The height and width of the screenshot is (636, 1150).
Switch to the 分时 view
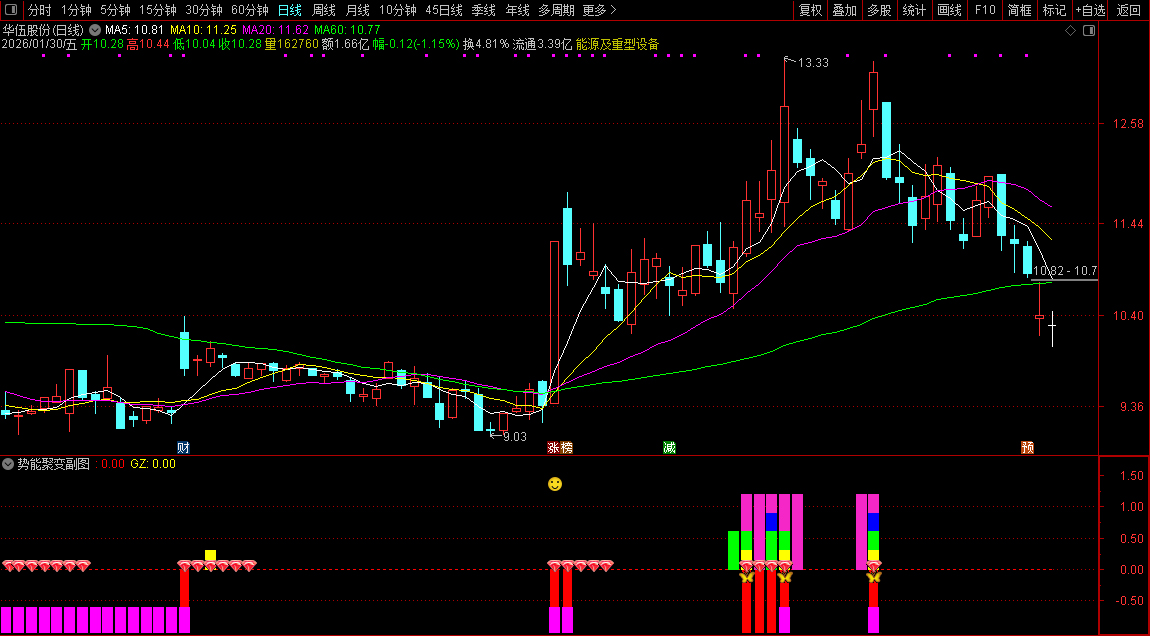(x=40, y=10)
